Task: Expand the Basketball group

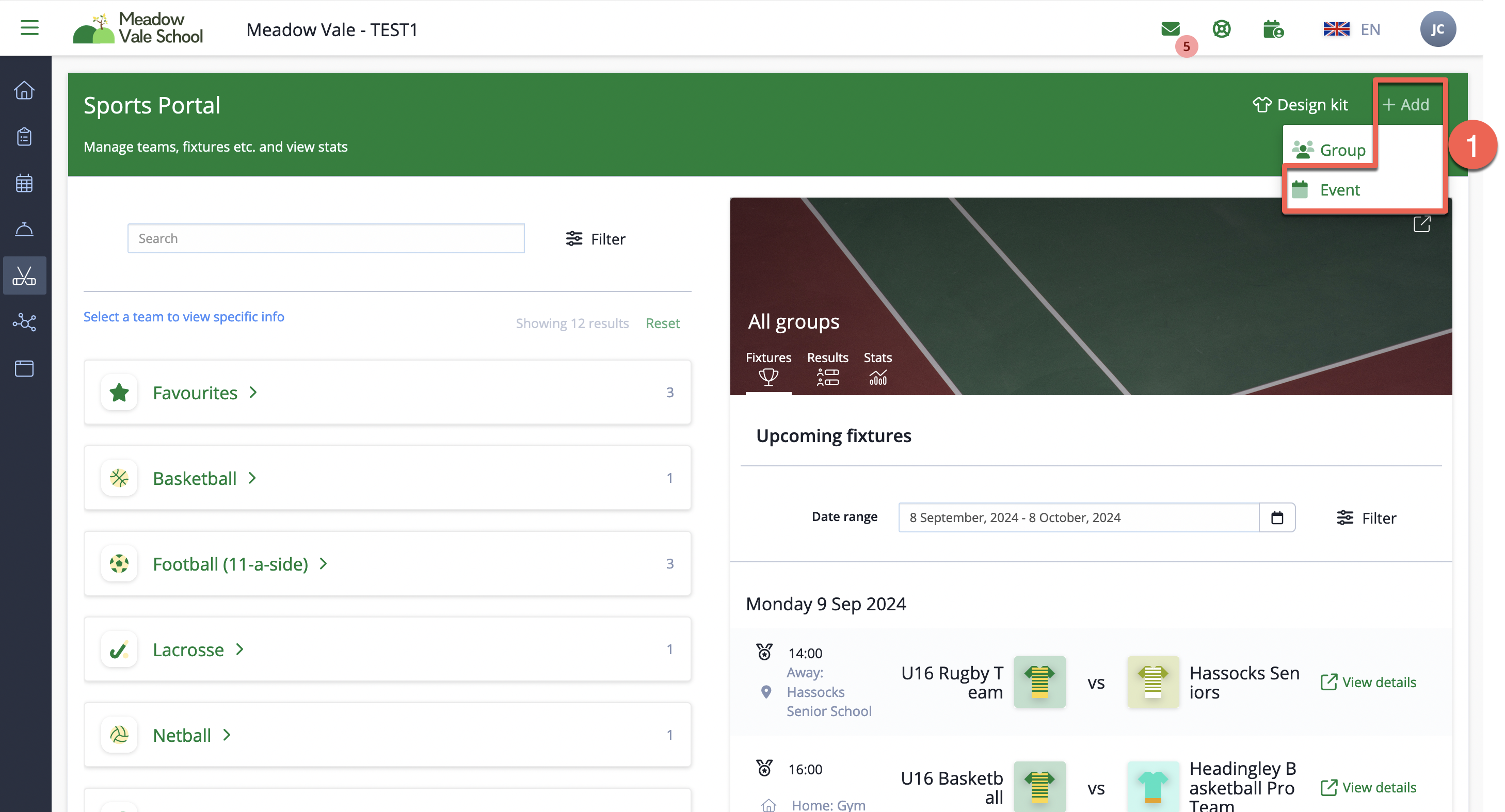Action: [x=388, y=478]
